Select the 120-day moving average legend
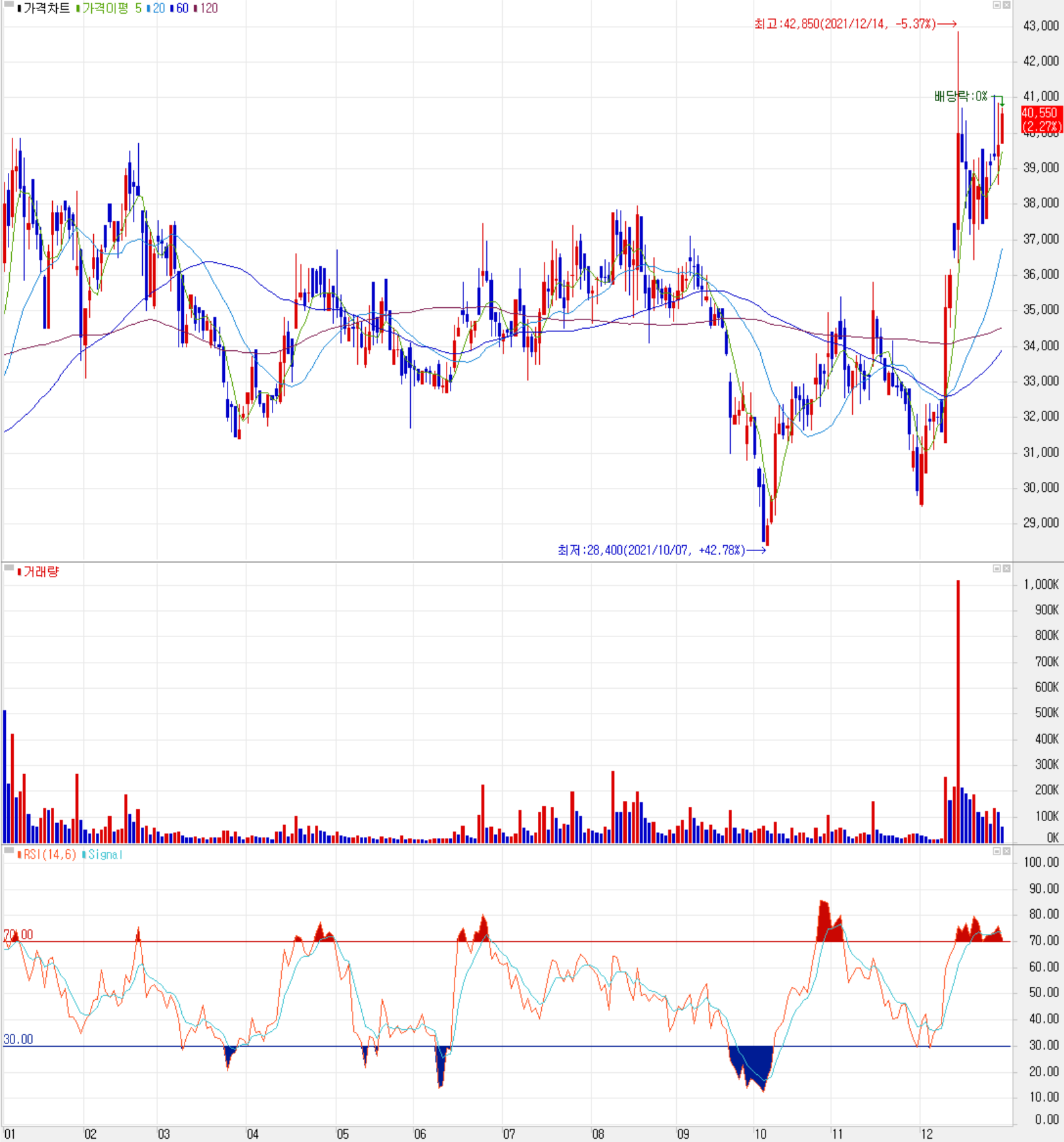This screenshot has width=1064, height=1142. (206, 8)
